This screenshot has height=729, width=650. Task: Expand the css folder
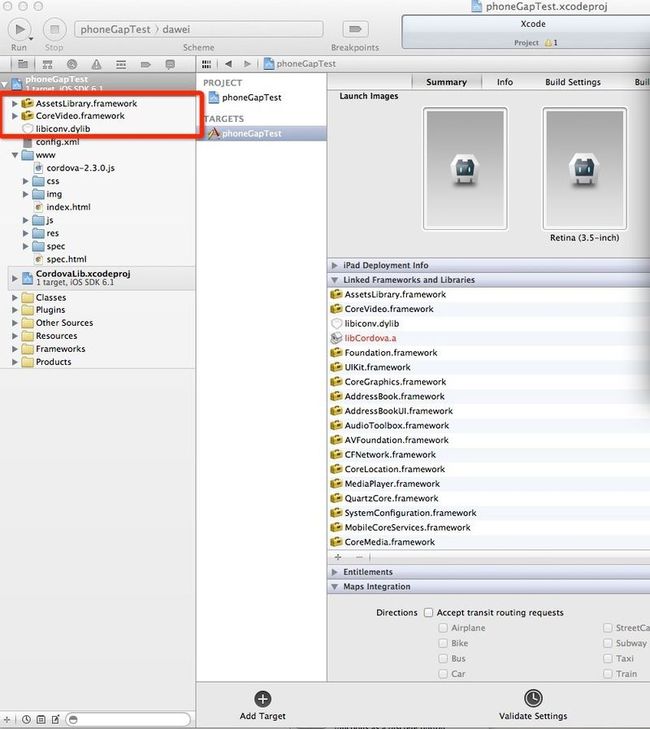point(26,181)
